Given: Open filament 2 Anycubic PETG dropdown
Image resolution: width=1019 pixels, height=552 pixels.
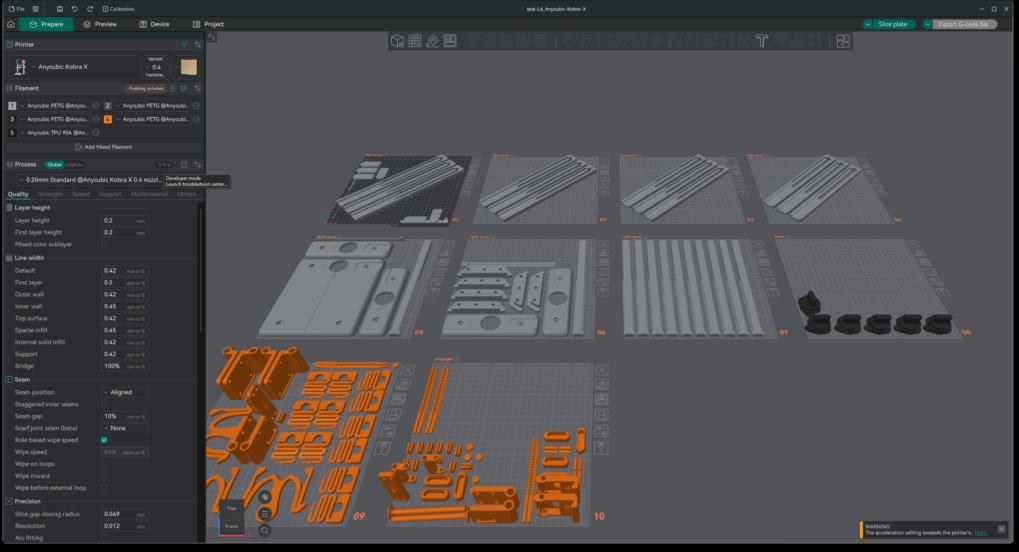Looking at the screenshot, I should [153, 105].
